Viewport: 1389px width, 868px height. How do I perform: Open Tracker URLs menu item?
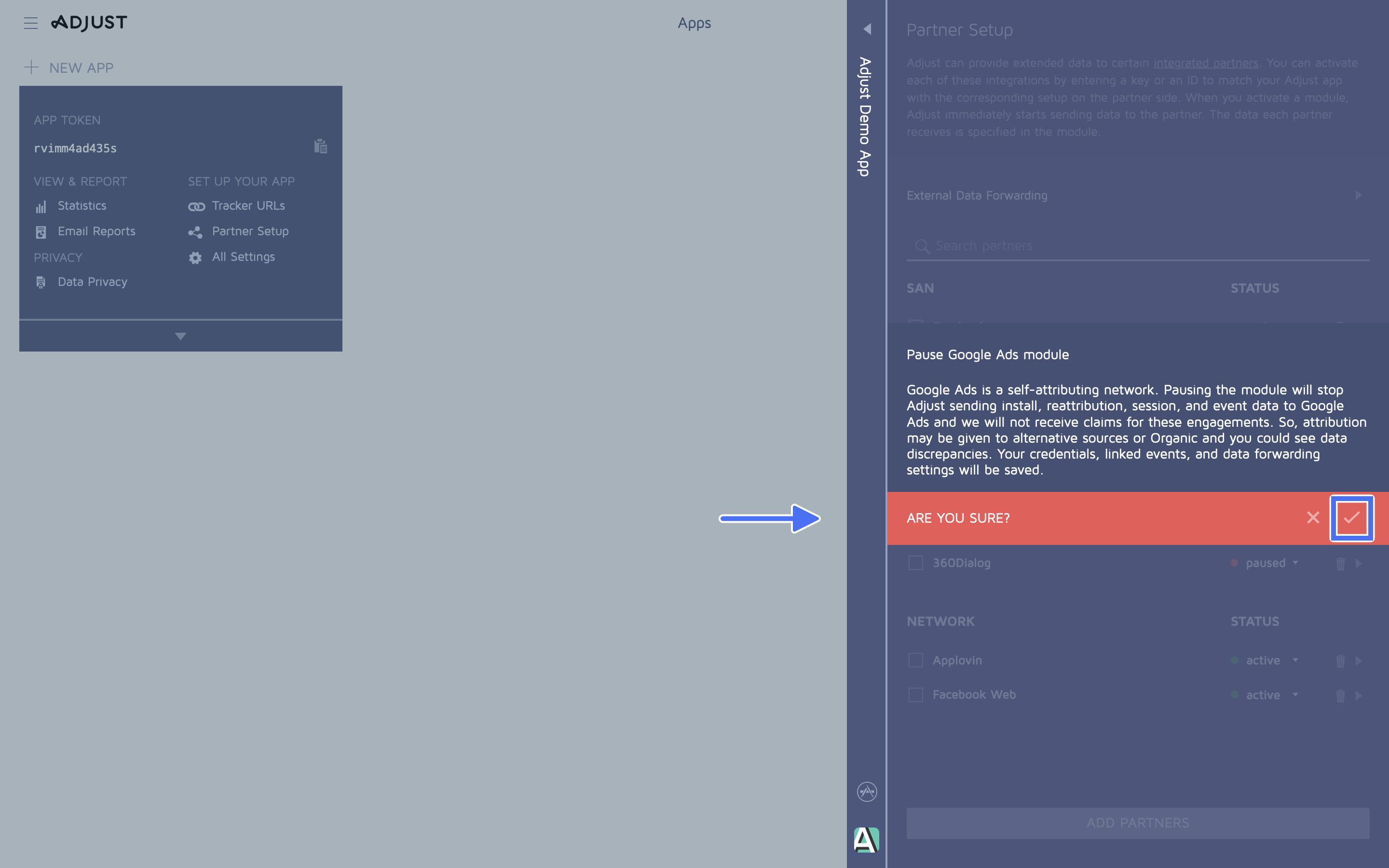coord(248,205)
